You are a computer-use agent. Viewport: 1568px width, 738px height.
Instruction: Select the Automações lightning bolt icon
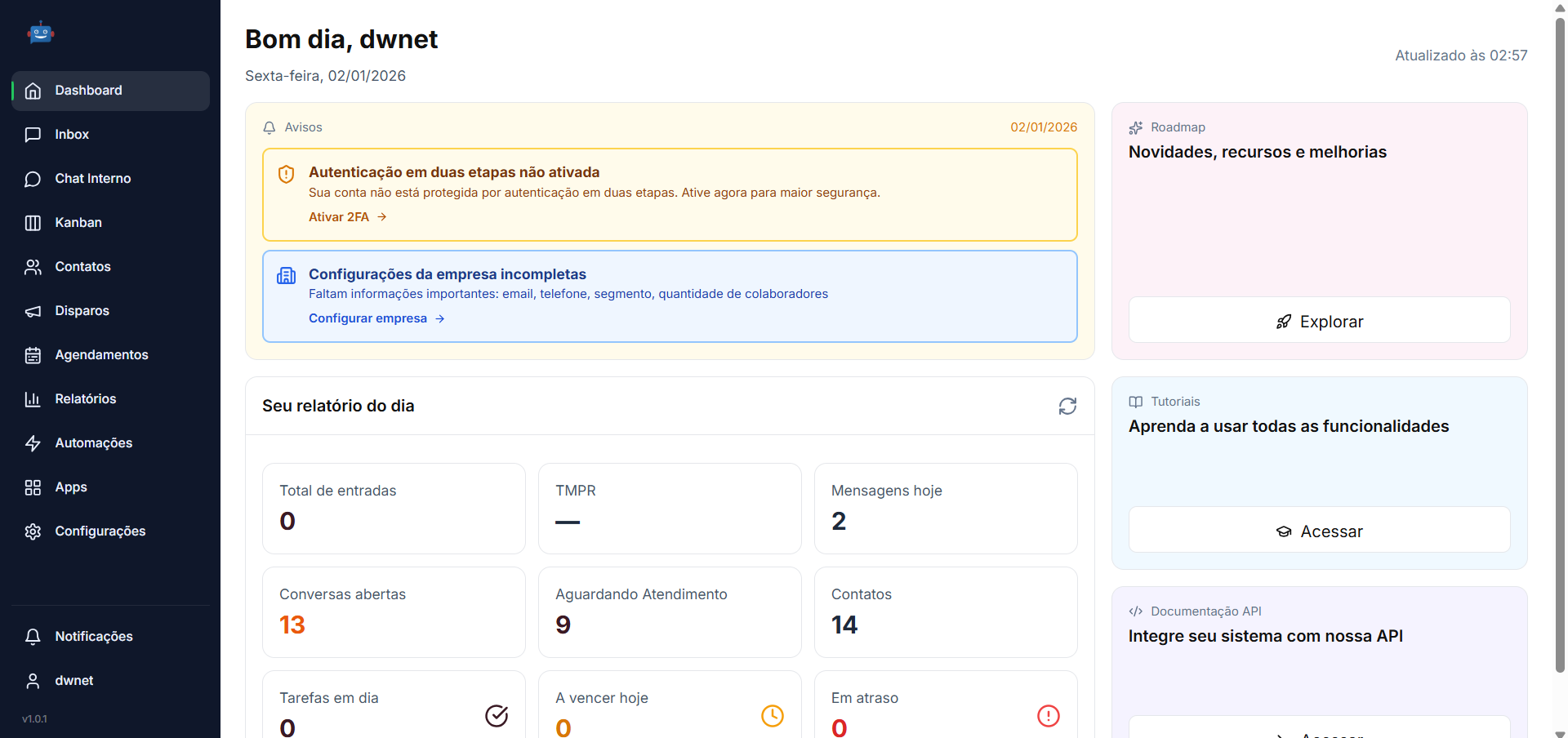33,443
